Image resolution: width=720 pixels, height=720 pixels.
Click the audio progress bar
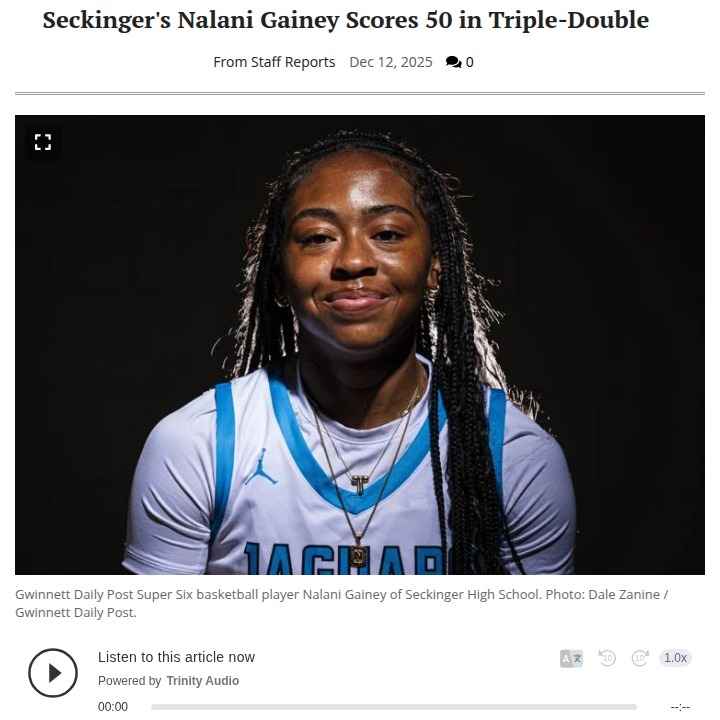click(394, 707)
